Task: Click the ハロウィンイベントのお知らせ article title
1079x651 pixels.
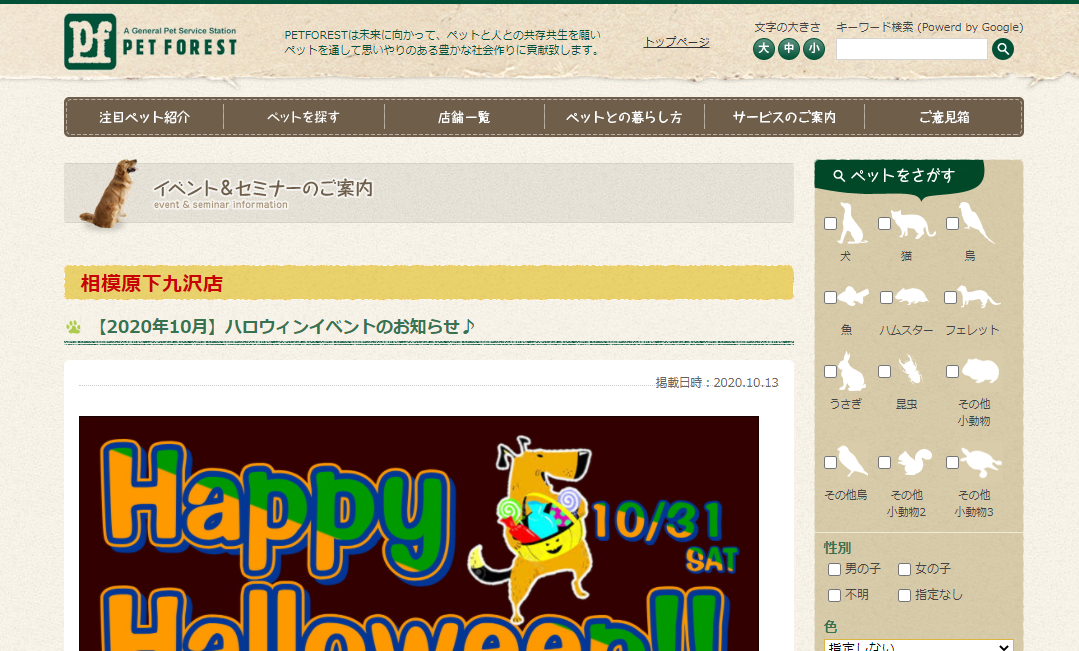Action: coord(282,326)
